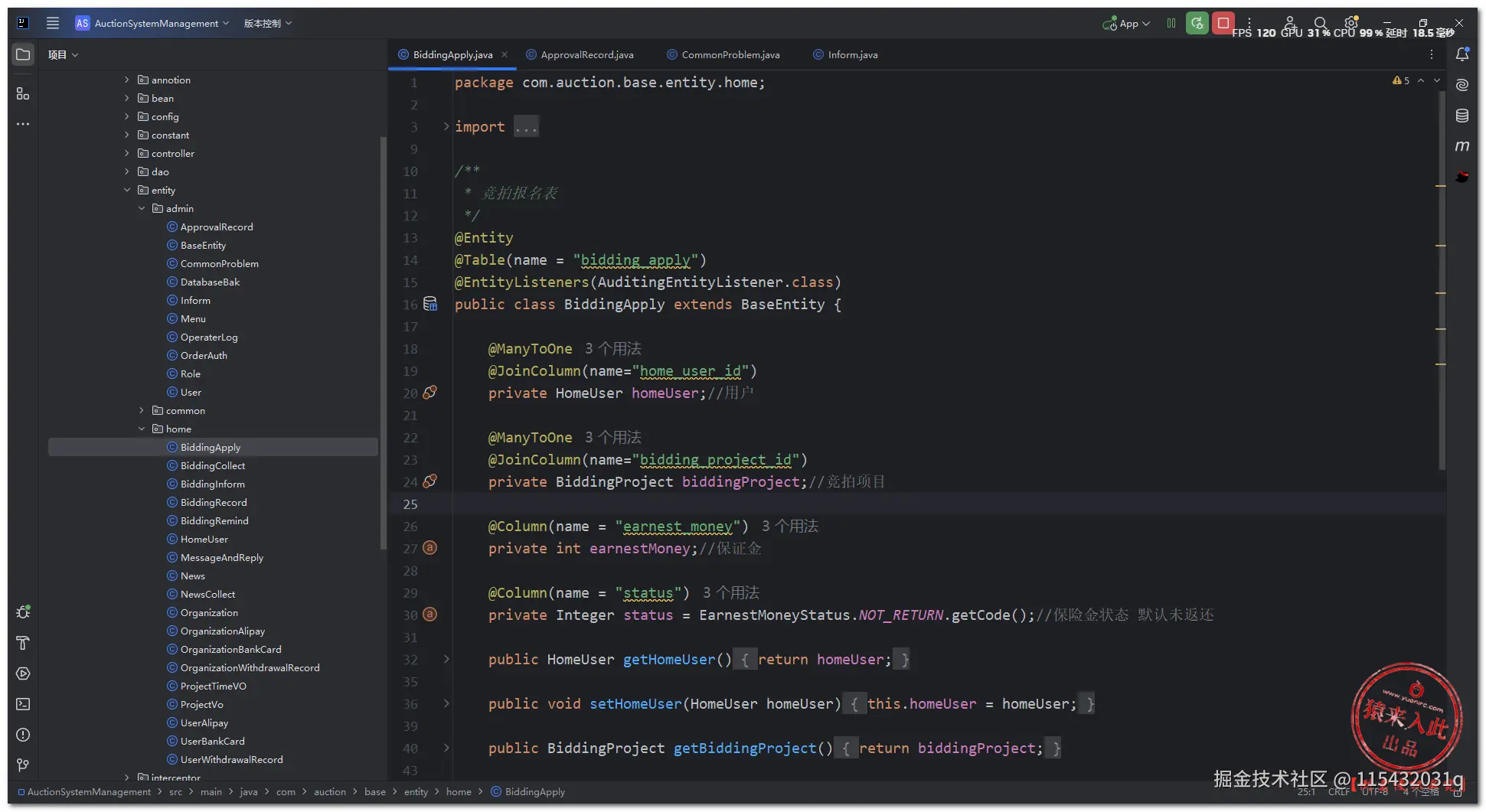Open the Database tool window
The height and width of the screenshot is (812, 1486).
1462,116
